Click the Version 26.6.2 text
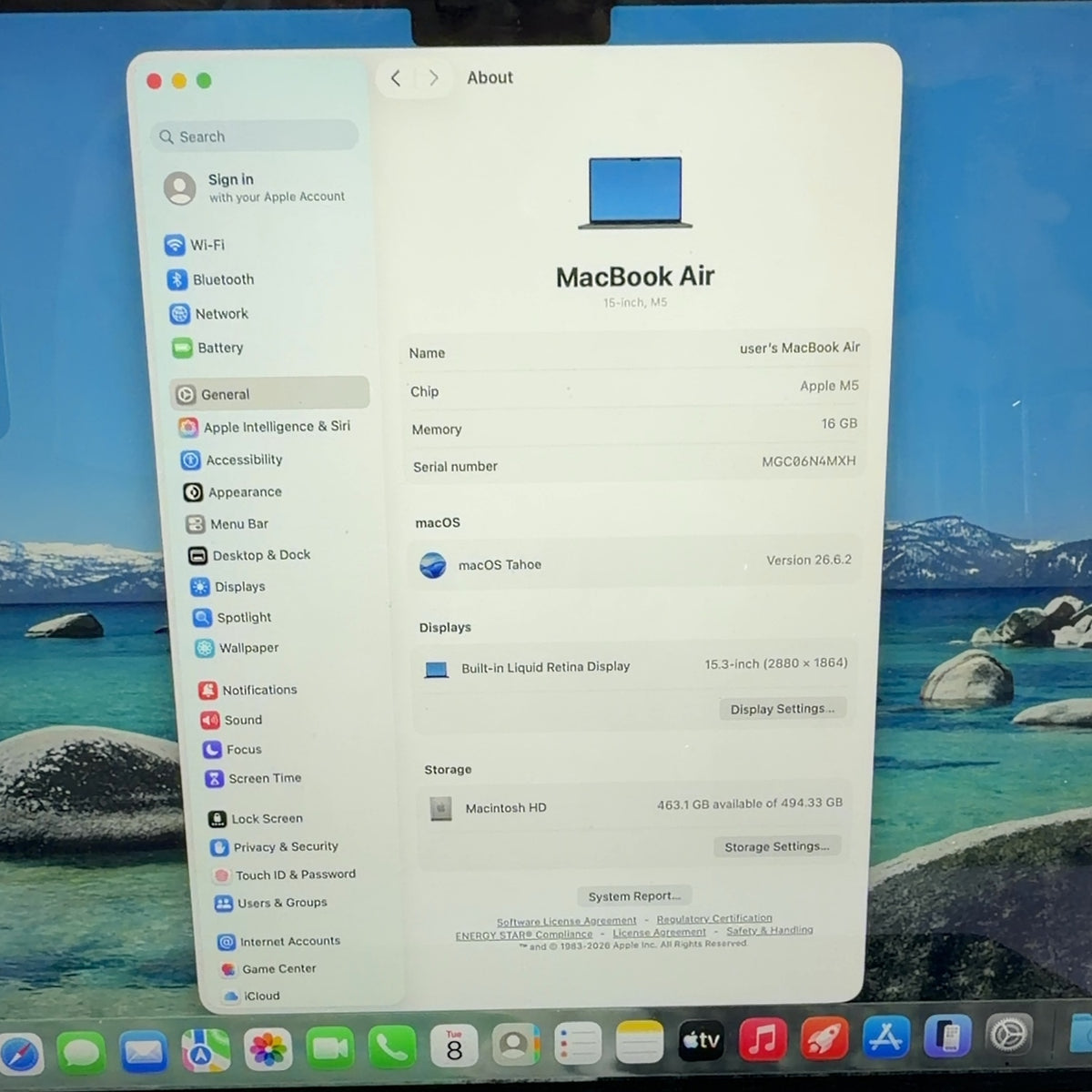Screen dimensions: 1092x1092 (808, 560)
